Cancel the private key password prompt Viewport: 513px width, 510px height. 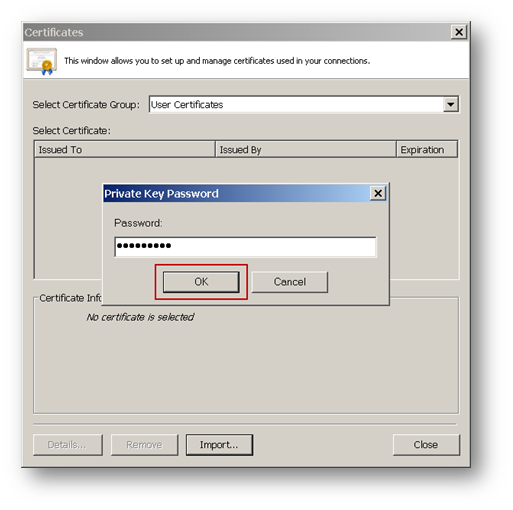[290, 282]
